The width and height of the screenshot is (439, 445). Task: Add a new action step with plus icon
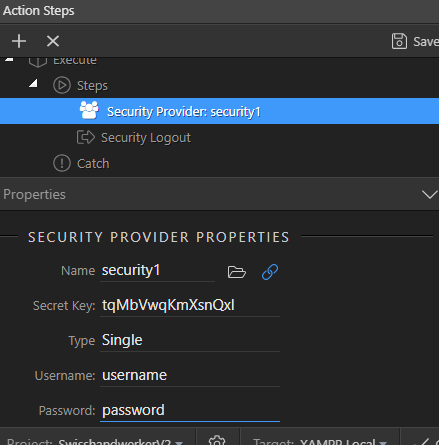[19, 41]
